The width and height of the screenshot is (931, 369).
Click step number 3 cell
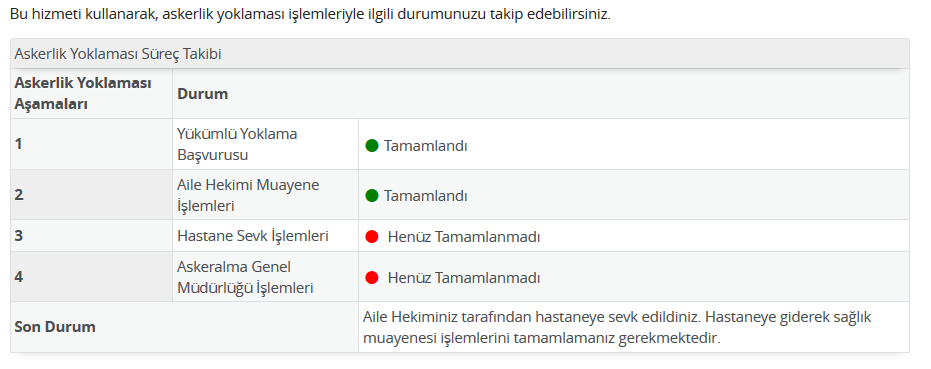click(x=91, y=236)
